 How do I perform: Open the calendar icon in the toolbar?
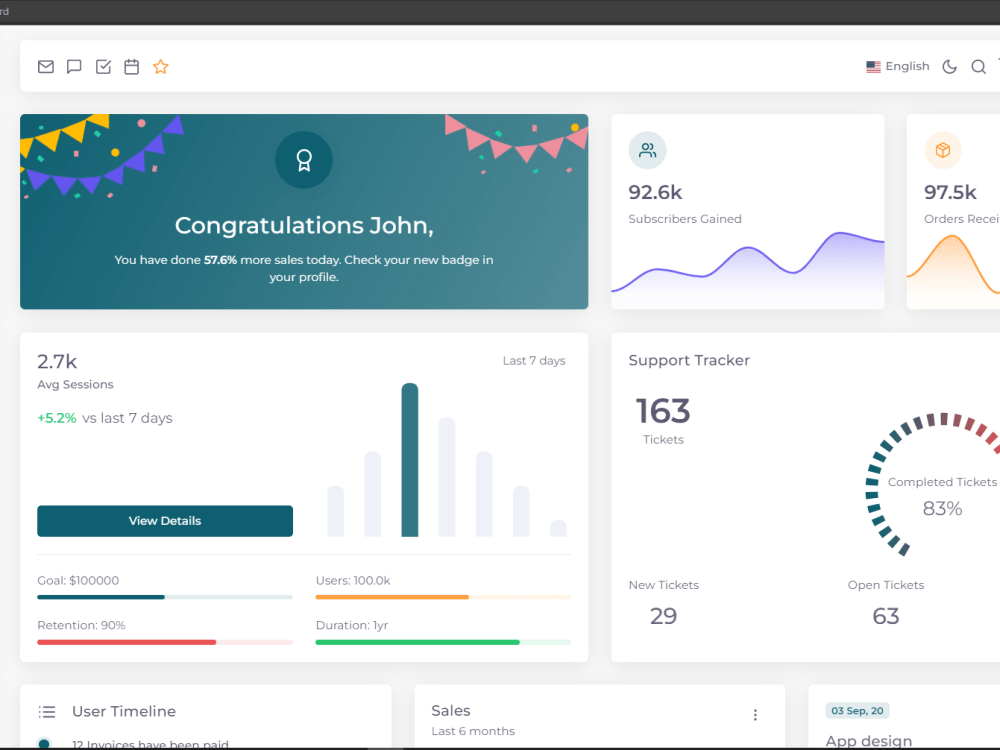coord(131,66)
